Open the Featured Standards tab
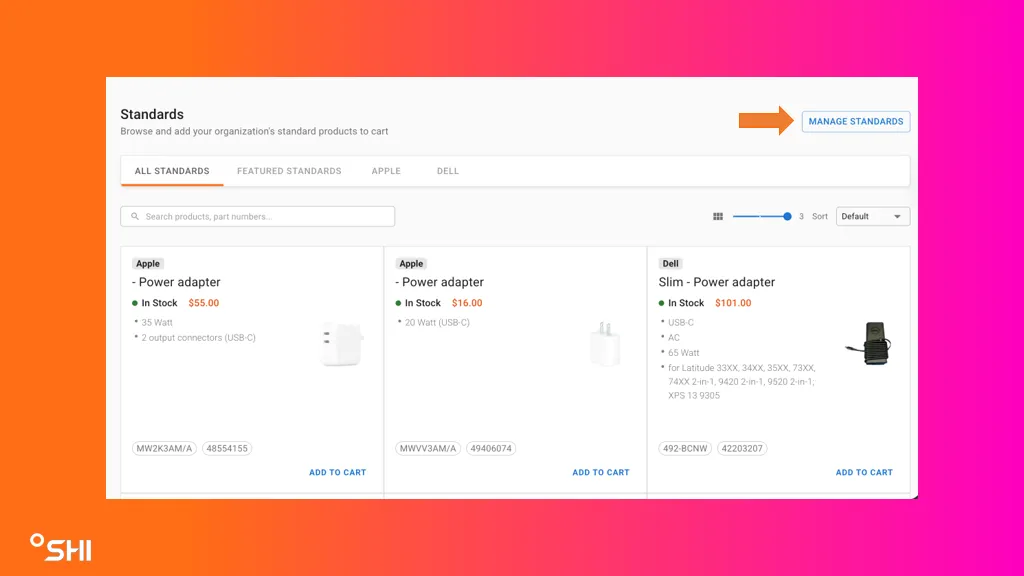1024x576 pixels. point(289,171)
